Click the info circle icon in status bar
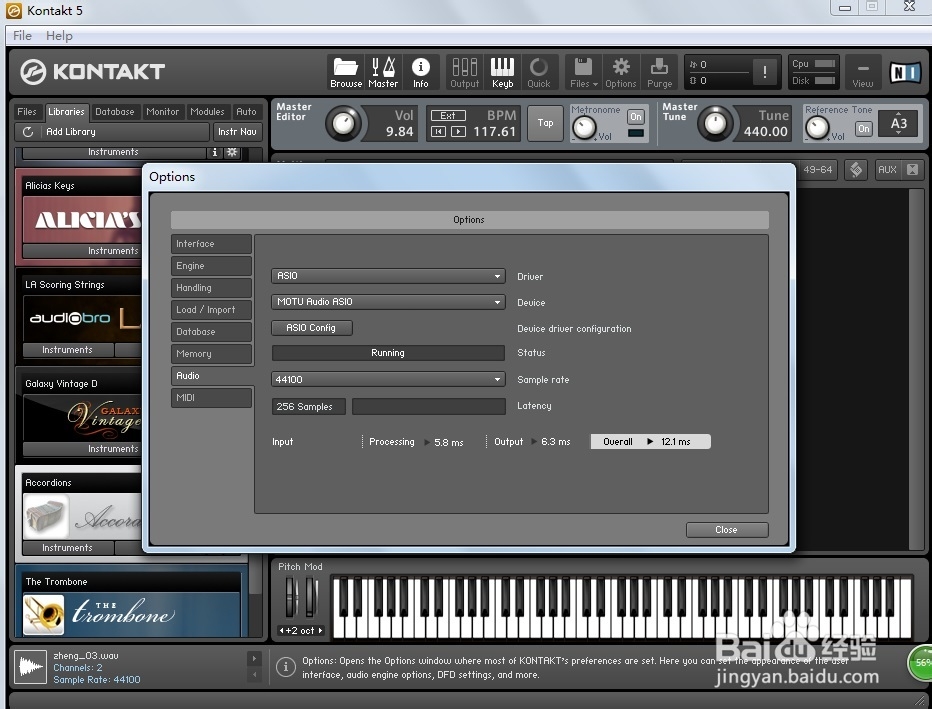The image size is (932, 709). pyautogui.click(x=285, y=667)
